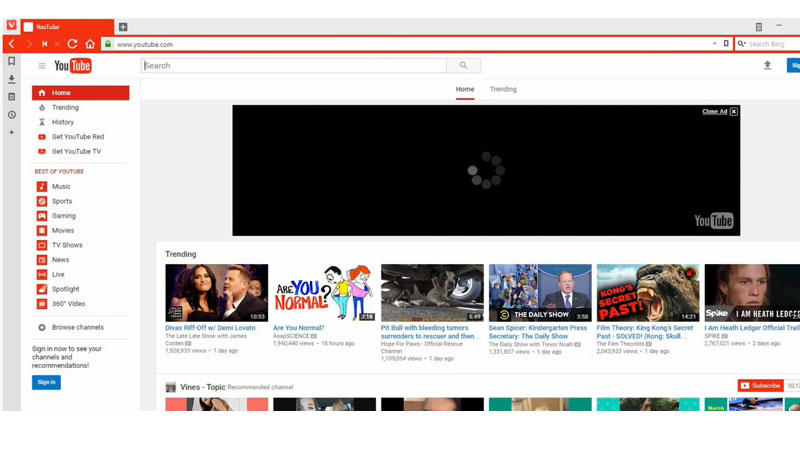Open Vivaldi notes panel
Viewport: 800px width, 450px height.
pyautogui.click(x=11, y=97)
